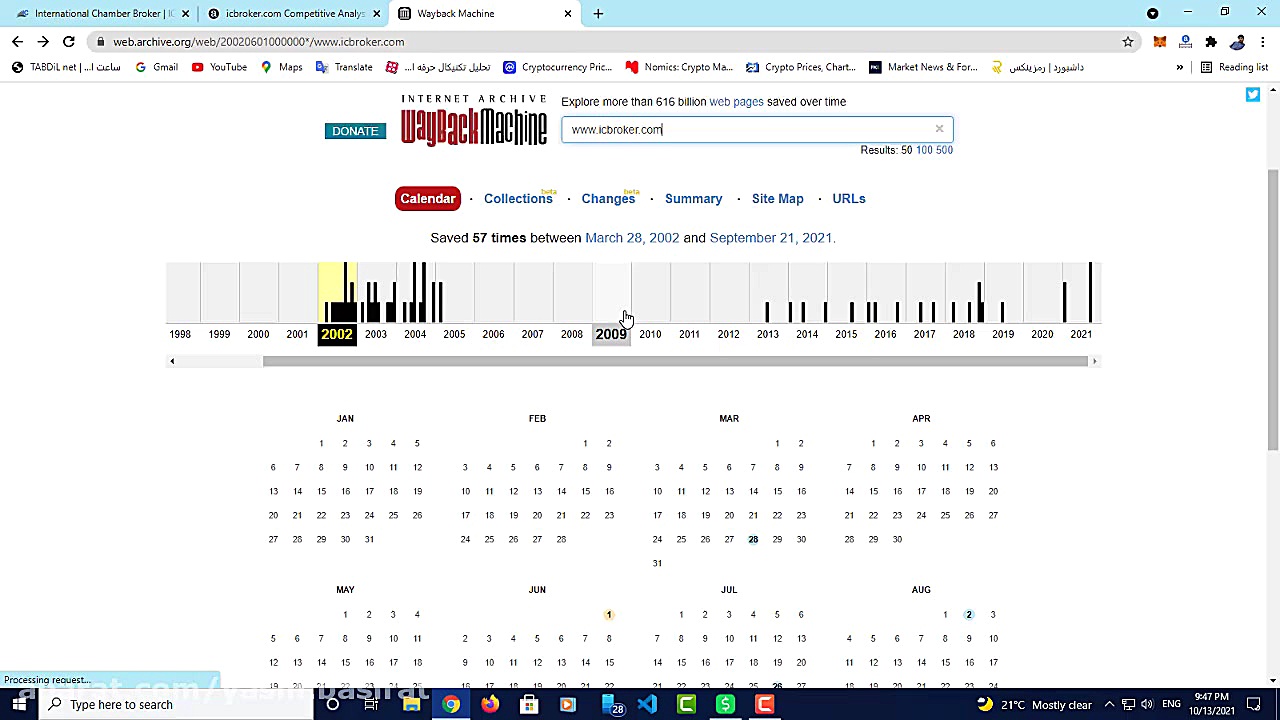This screenshot has height=720, width=1280.
Task: Open the March 28, 2002 capture link
Action: click(632, 238)
